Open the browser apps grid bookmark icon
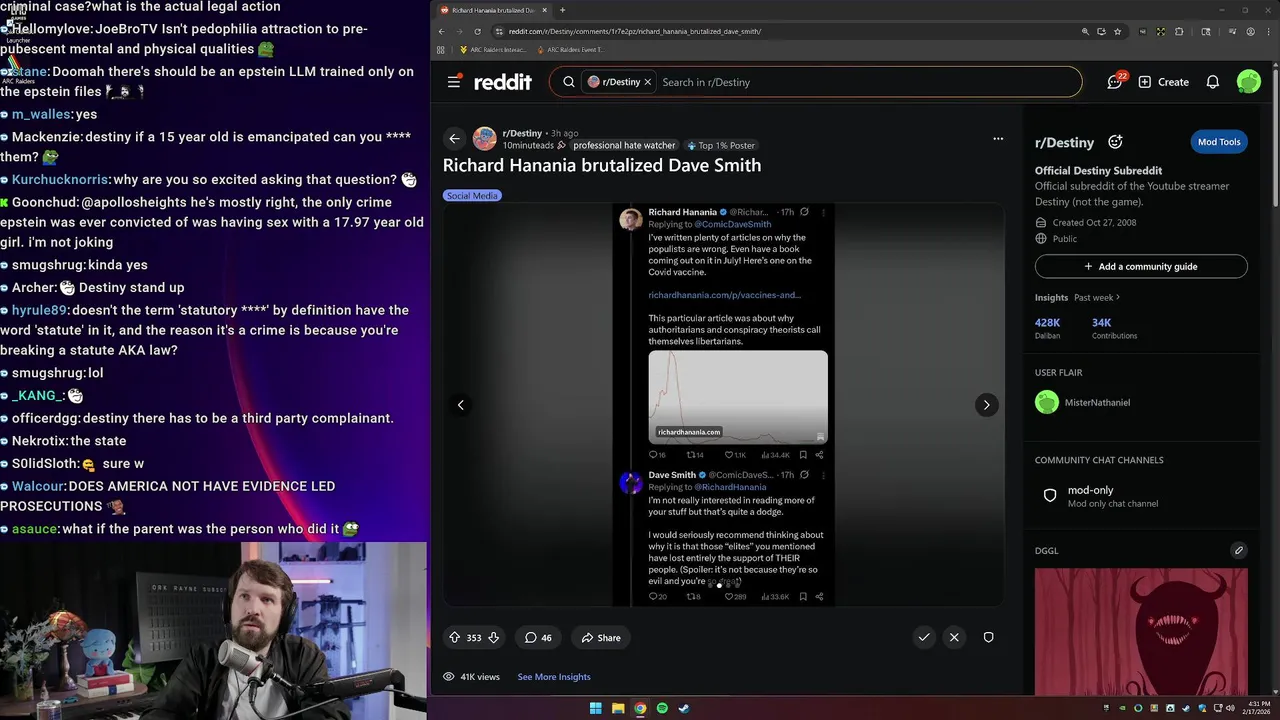1280x720 pixels. 441,50
